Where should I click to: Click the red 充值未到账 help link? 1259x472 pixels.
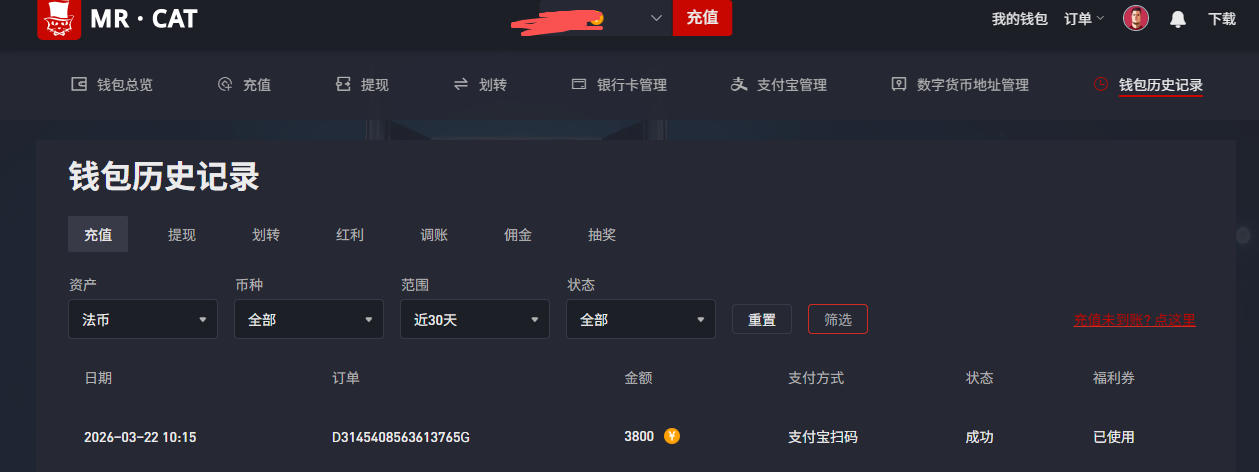click(1135, 320)
